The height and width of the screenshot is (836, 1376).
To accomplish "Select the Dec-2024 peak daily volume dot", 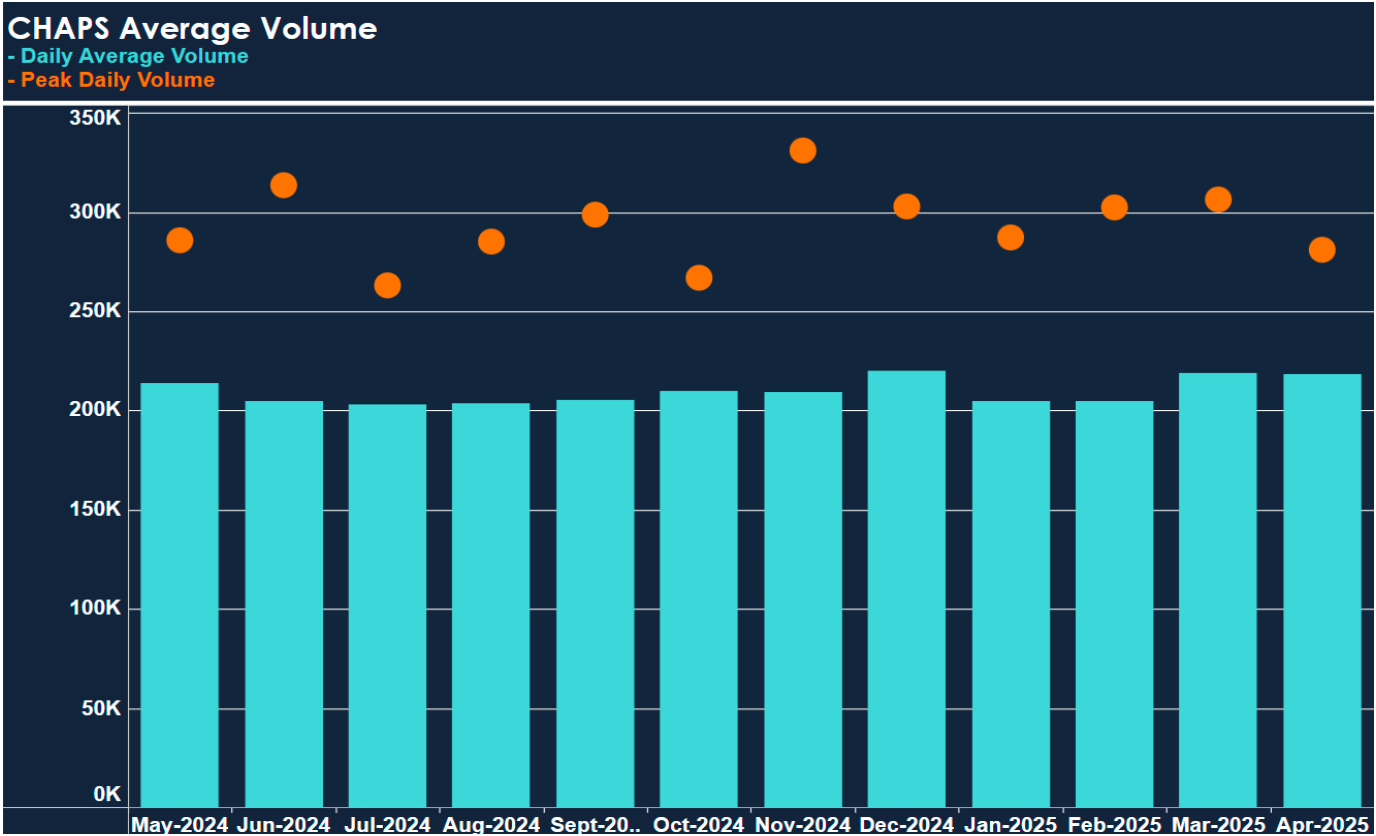I will click(907, 206).
